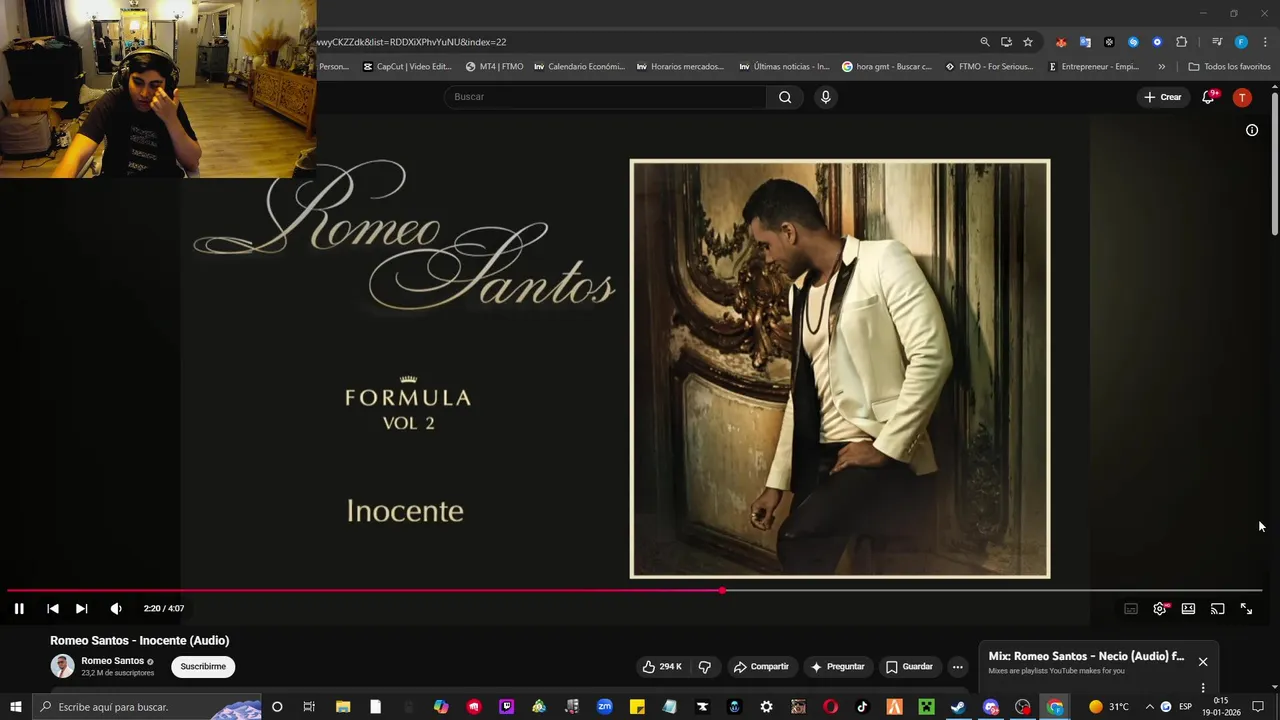Open Mix playlist options three dots

(1203, 688)
